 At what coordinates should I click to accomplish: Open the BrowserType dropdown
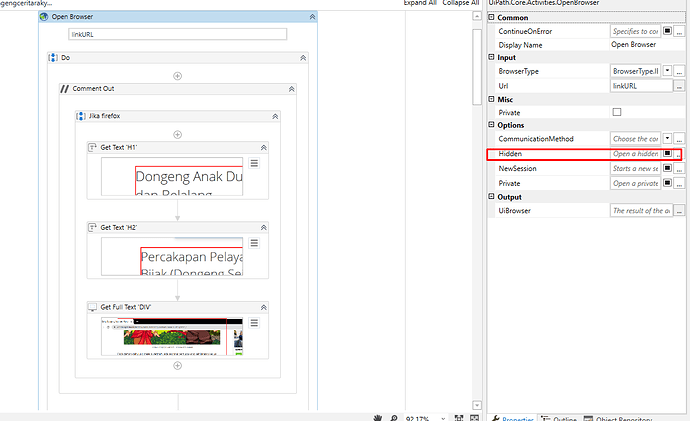pos(668,70)
